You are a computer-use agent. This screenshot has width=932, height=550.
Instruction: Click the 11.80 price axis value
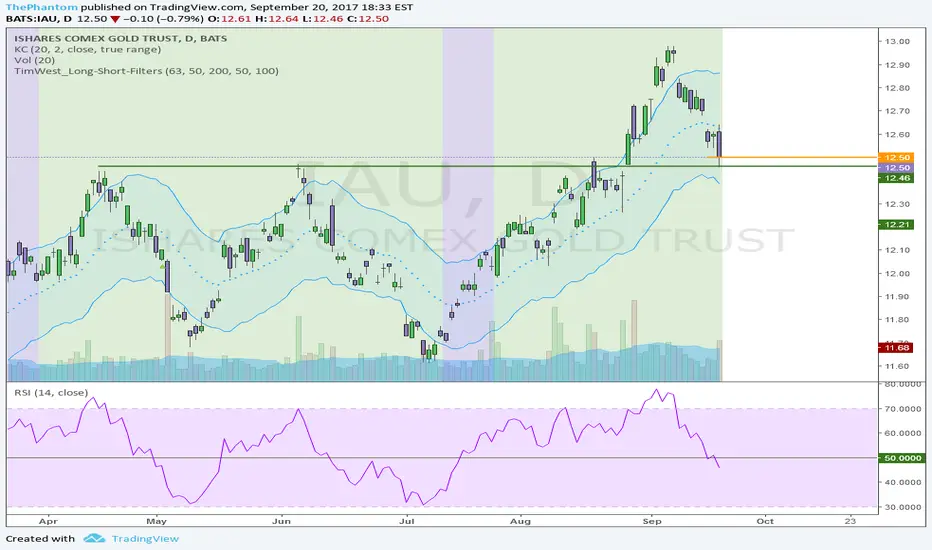click(x=897, y=320)
